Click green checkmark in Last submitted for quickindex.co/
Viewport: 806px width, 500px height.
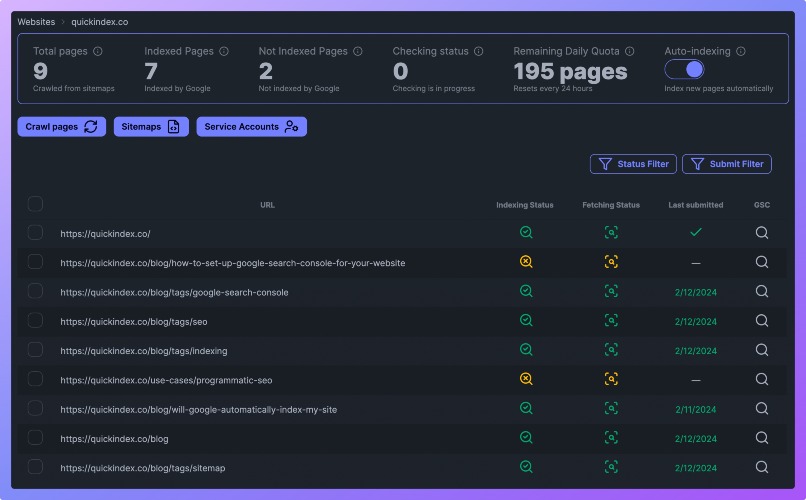click(695, 232)
